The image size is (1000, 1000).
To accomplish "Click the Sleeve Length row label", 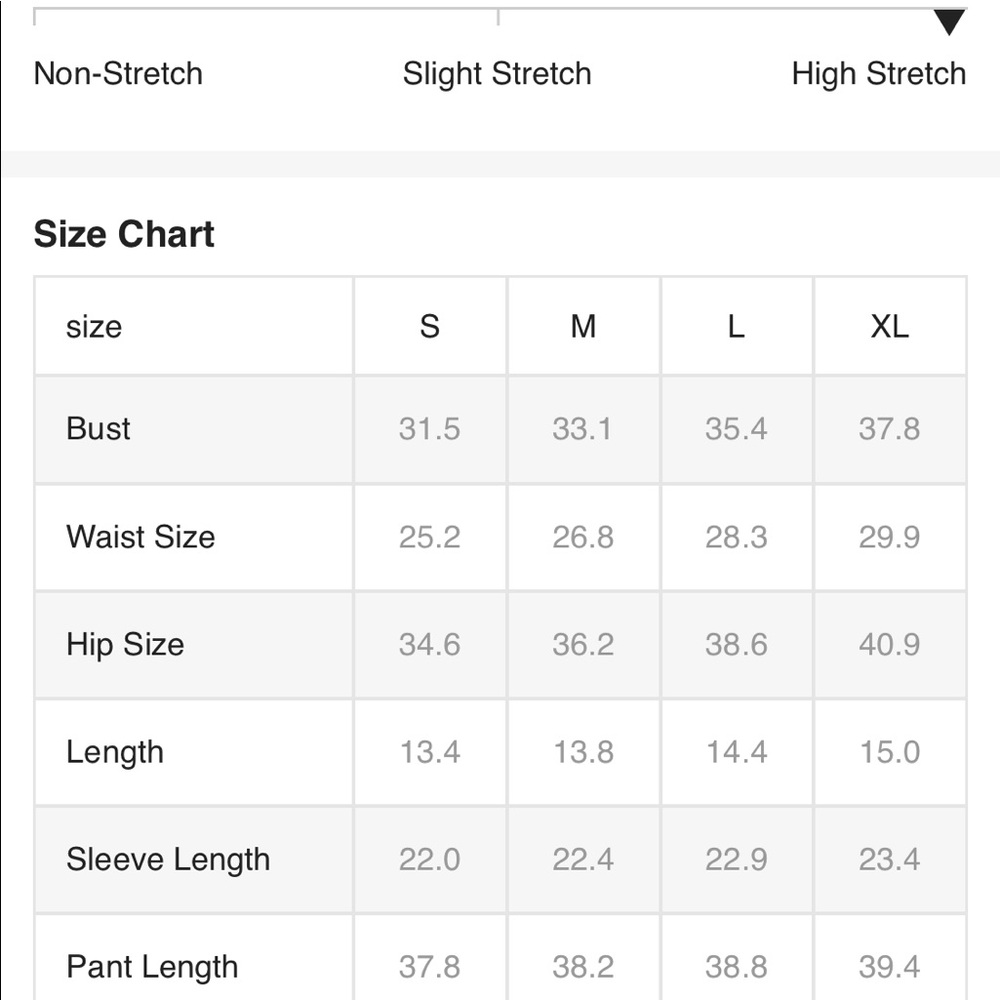I will coord(168,860).
